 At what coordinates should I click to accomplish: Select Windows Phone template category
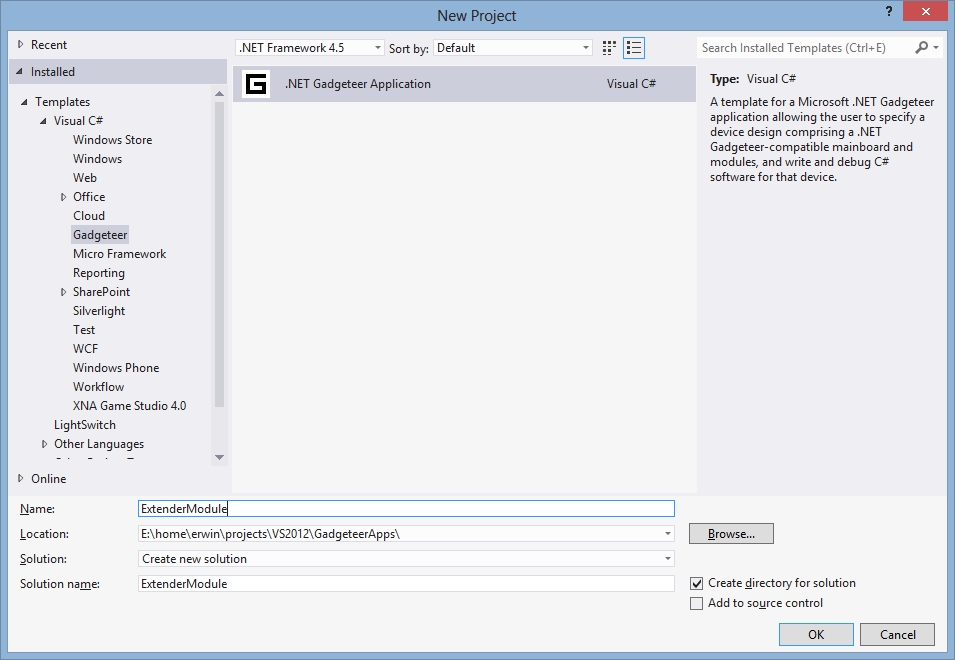[x=116, y=367]
